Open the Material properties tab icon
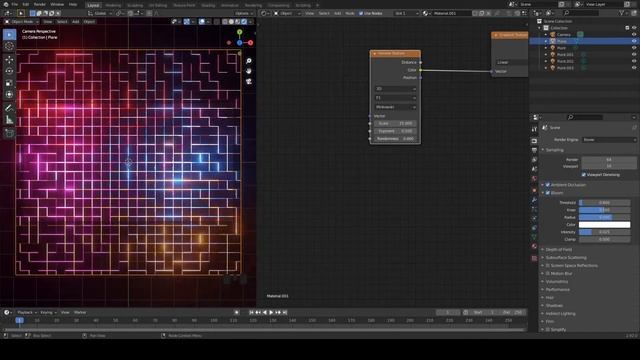Image resolution: width=640 pixels, height=360 pixels. click(534, 247)
